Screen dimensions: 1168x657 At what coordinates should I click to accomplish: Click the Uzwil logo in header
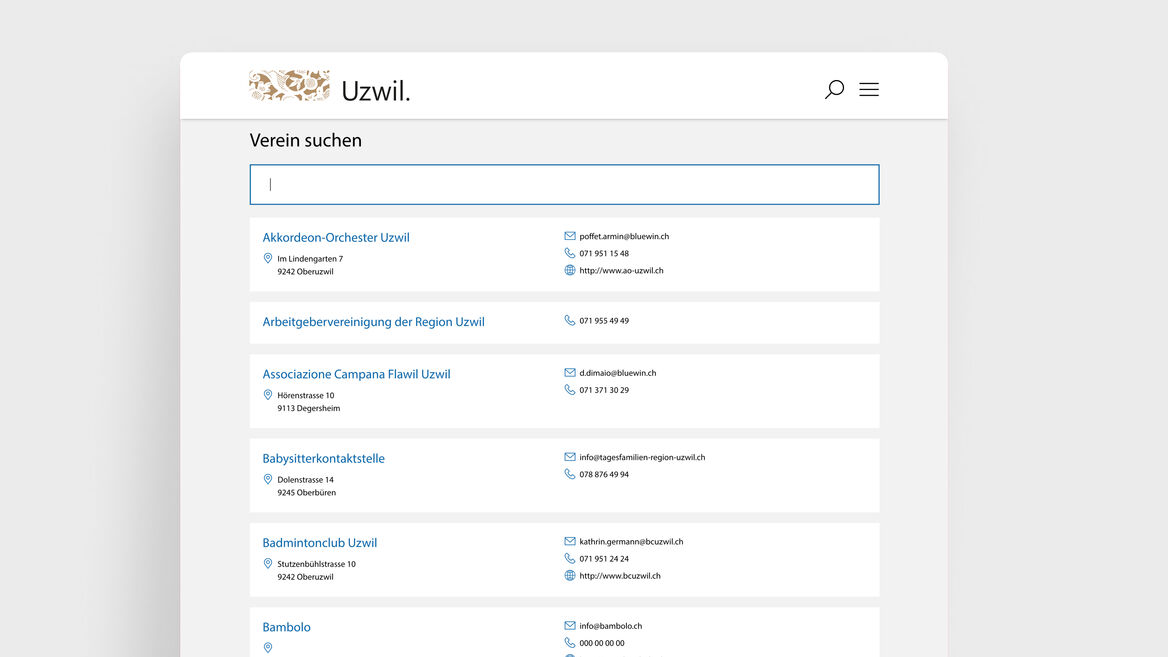[329, 88]
